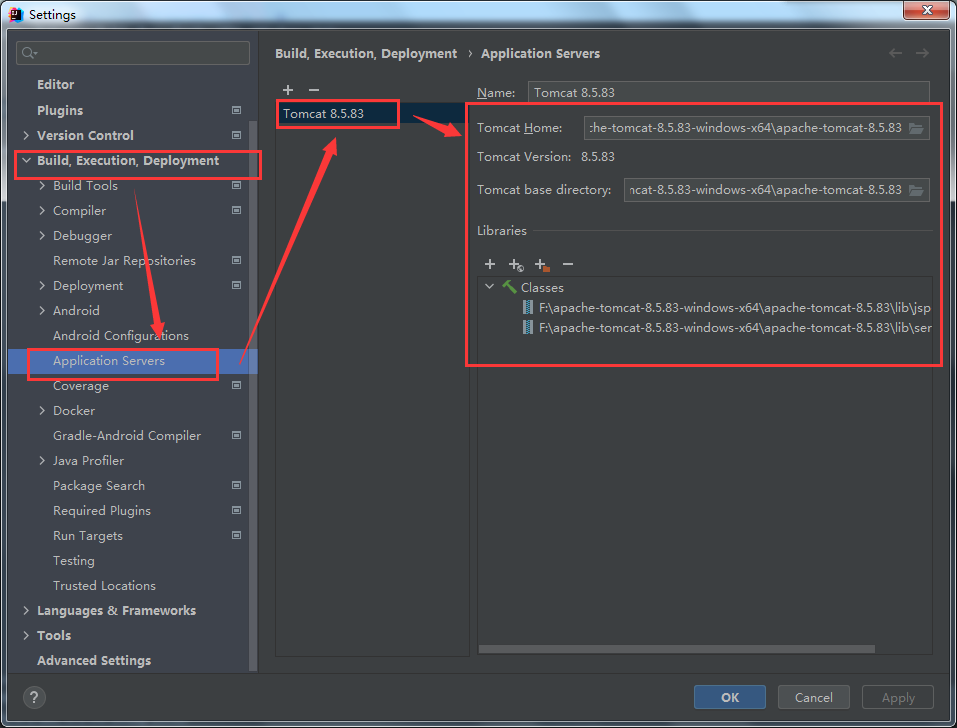The width and height of the screenshot is (957, 728).
Task: Select the lib\jsp library path row
Action: point(734,308)
